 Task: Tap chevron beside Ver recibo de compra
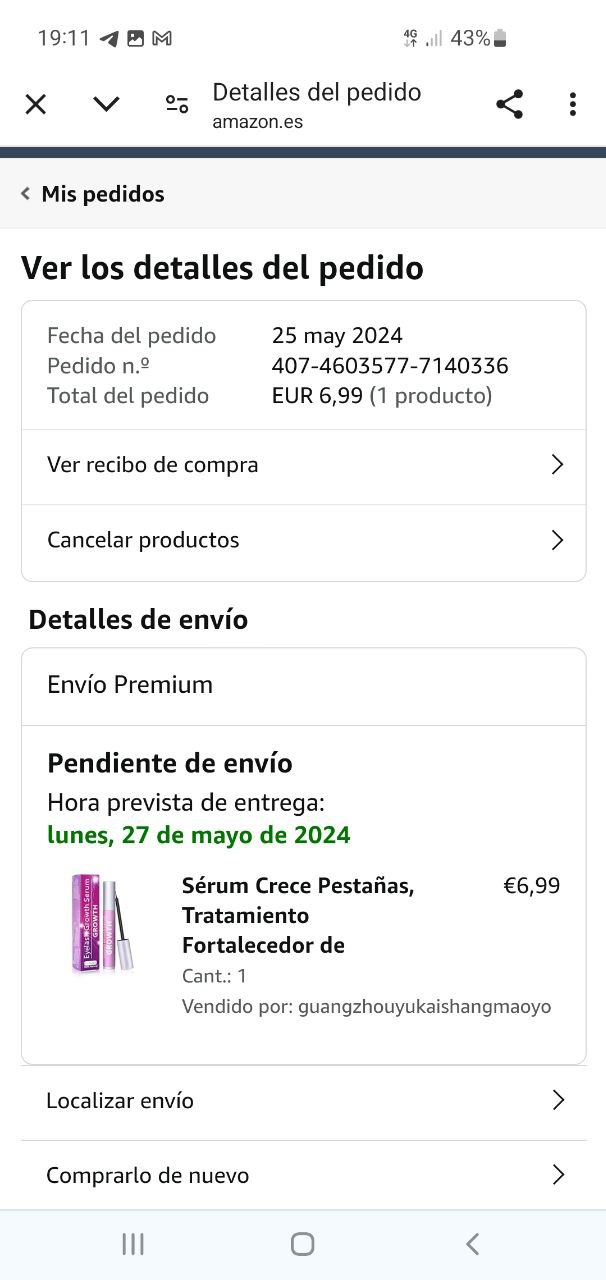pos(558,465)
